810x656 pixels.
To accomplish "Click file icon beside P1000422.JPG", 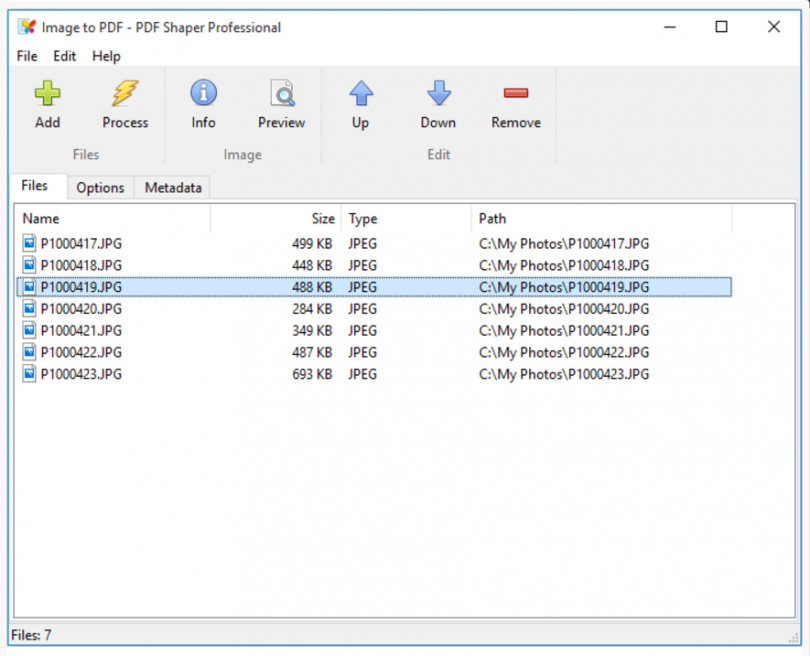I will (29, 352).
